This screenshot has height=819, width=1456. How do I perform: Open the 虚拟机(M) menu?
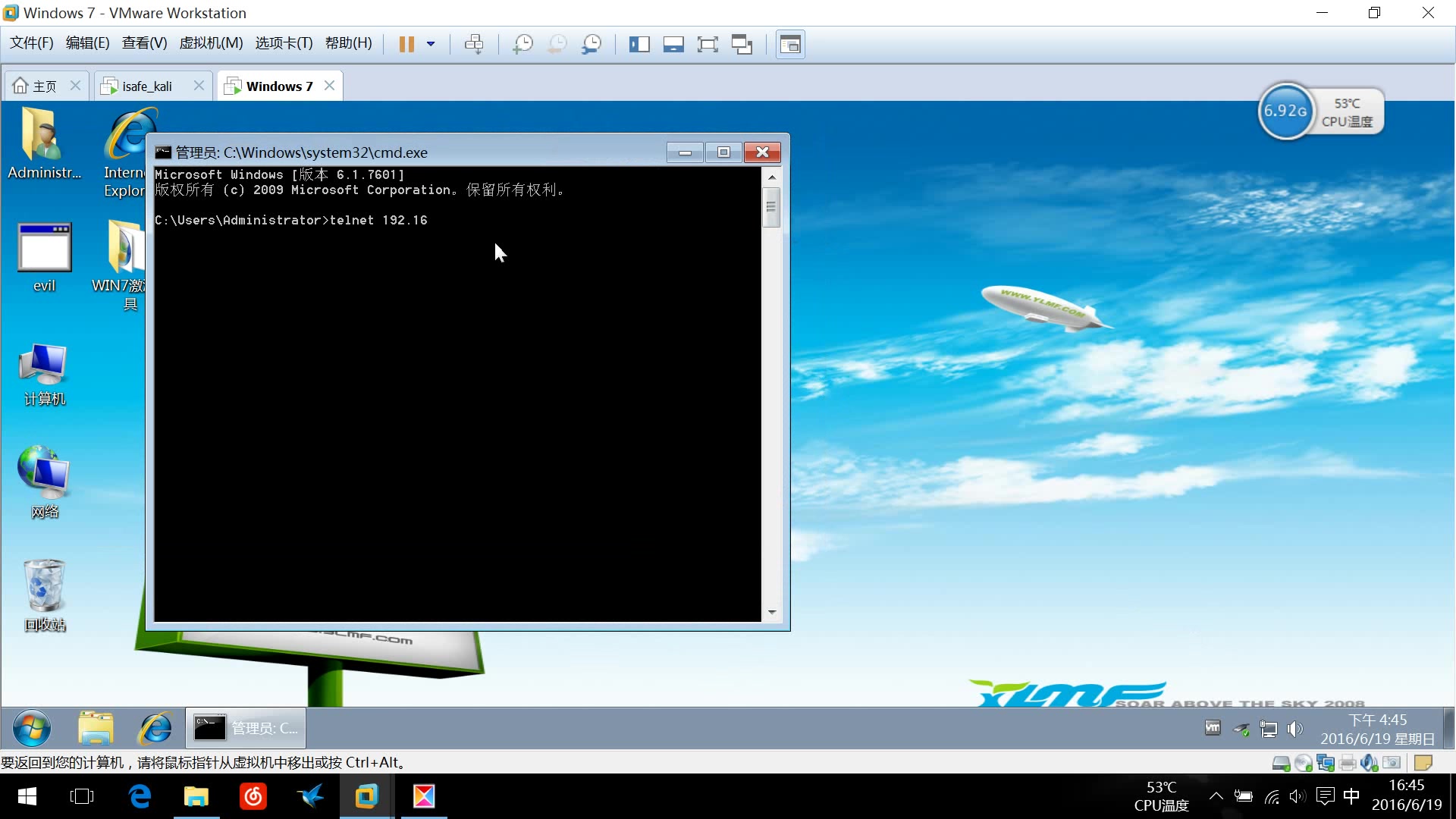coord(211,43)
